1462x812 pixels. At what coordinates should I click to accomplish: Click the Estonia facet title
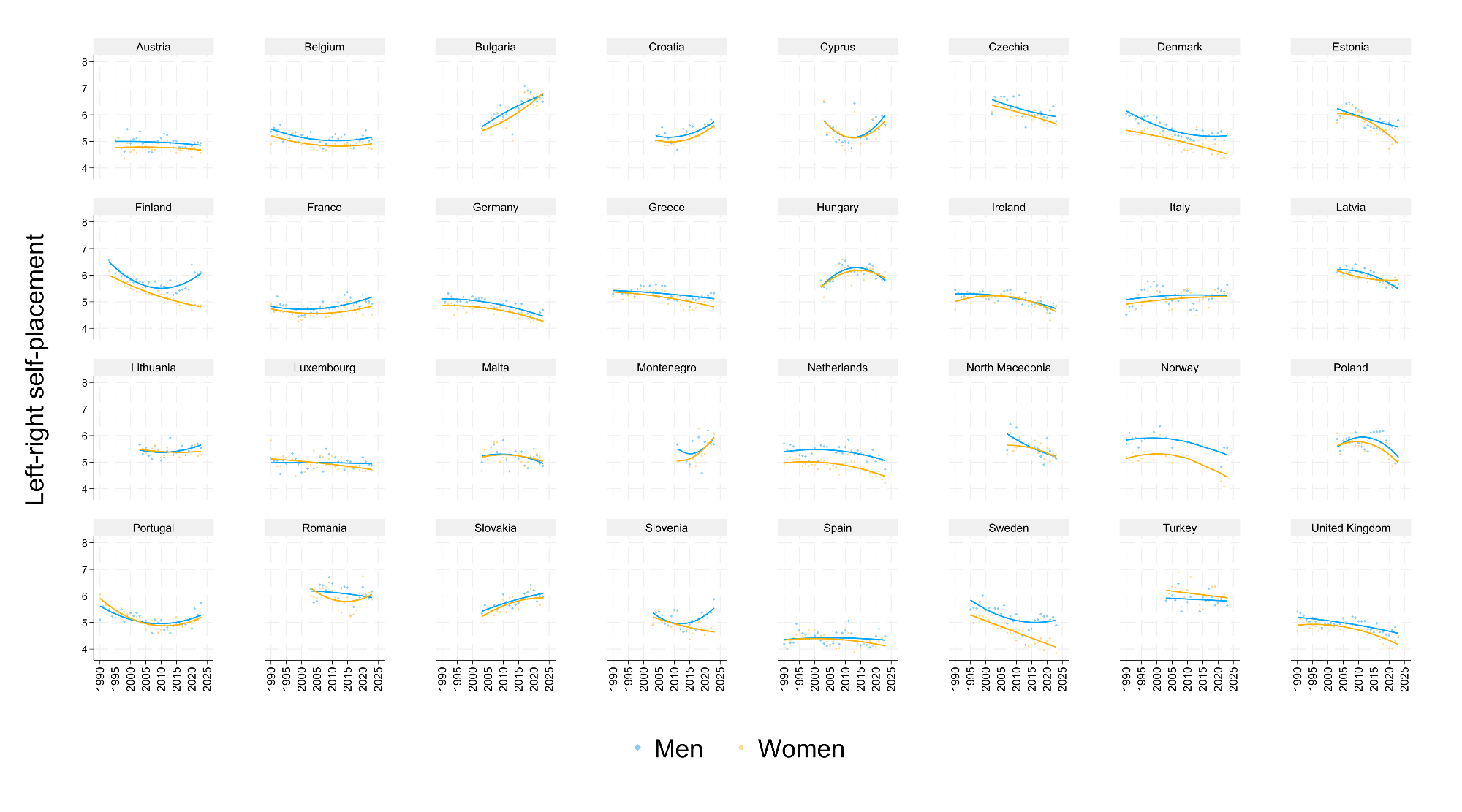[x=1351, y=47]
